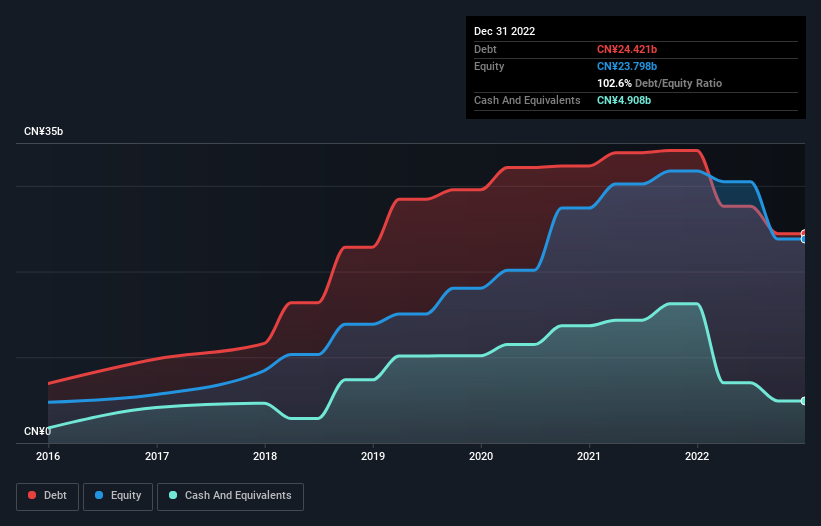This screenshot has width=821, height=526.
Task: Click the 2020 x-axis label
Action: click(481, 456)
